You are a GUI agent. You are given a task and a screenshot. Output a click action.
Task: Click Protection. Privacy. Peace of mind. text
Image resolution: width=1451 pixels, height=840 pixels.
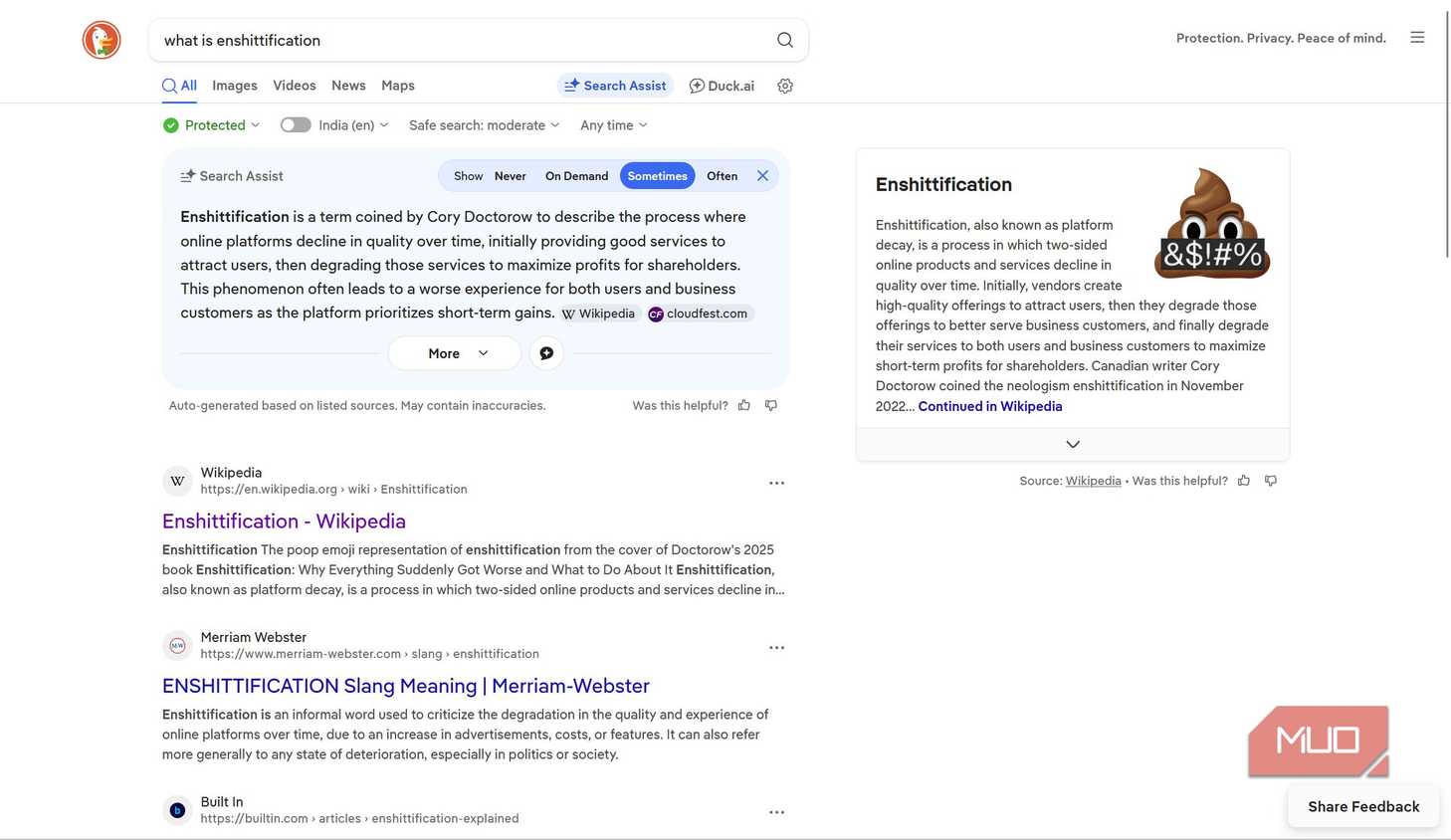[x=1281, y=38]
